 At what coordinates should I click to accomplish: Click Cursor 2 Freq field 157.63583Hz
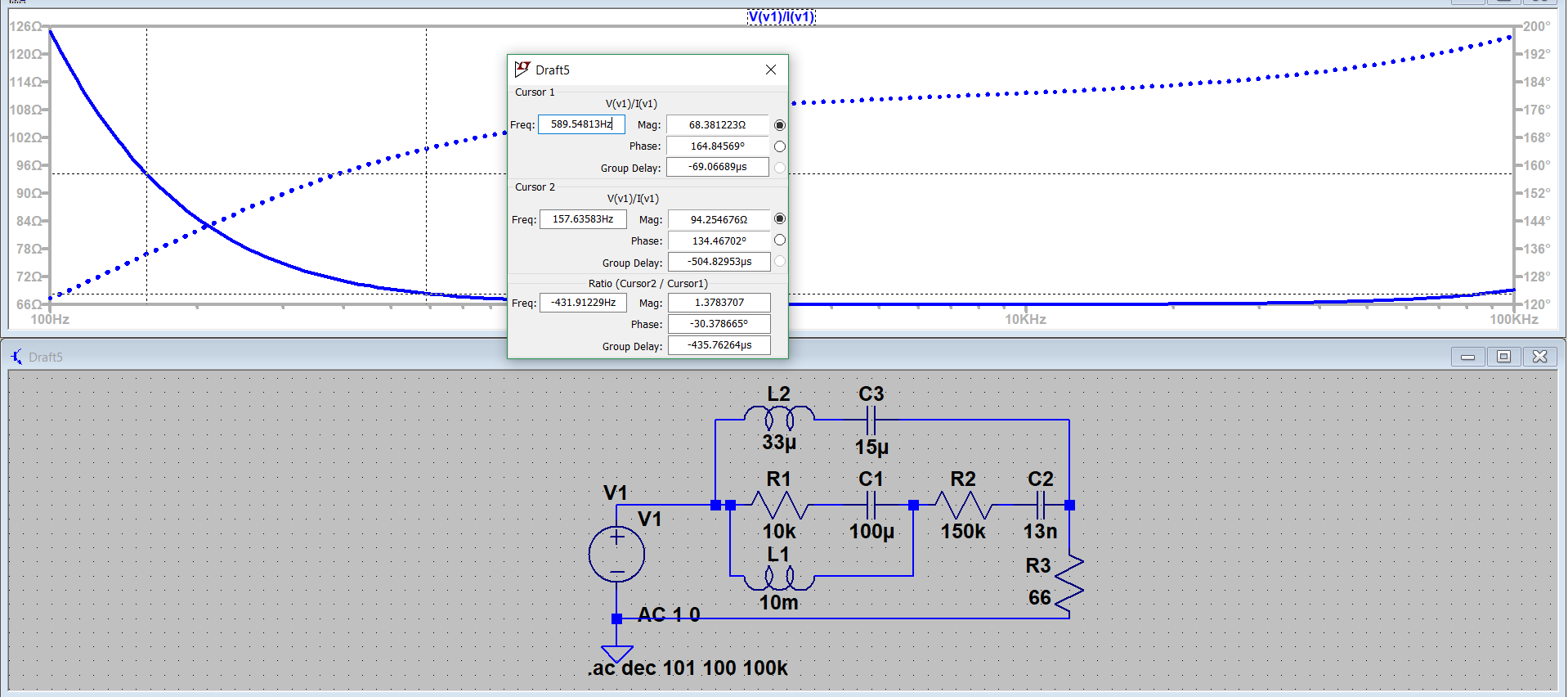[x=583, y=219]
